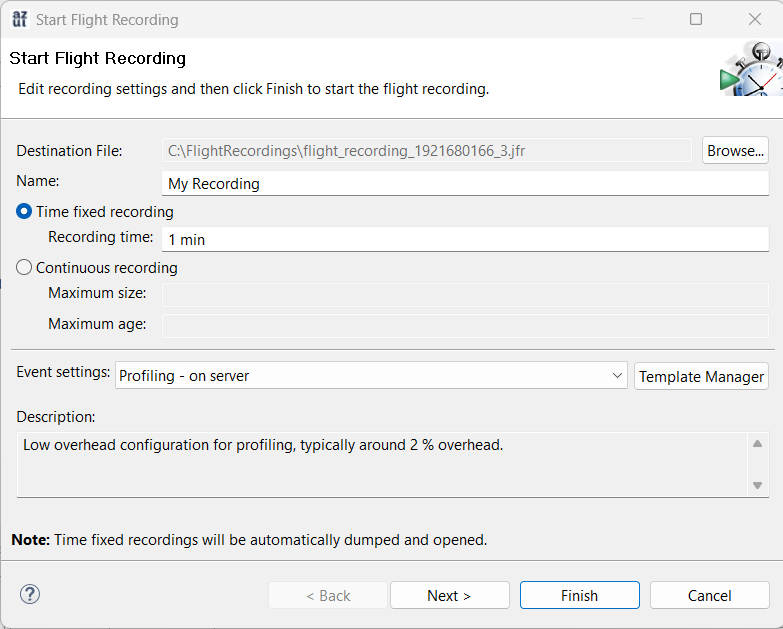This screenshot has width=783, height=629.
Task: Click the description scroll up arrow
Action: pyautogui.click(x=758, y=443)
